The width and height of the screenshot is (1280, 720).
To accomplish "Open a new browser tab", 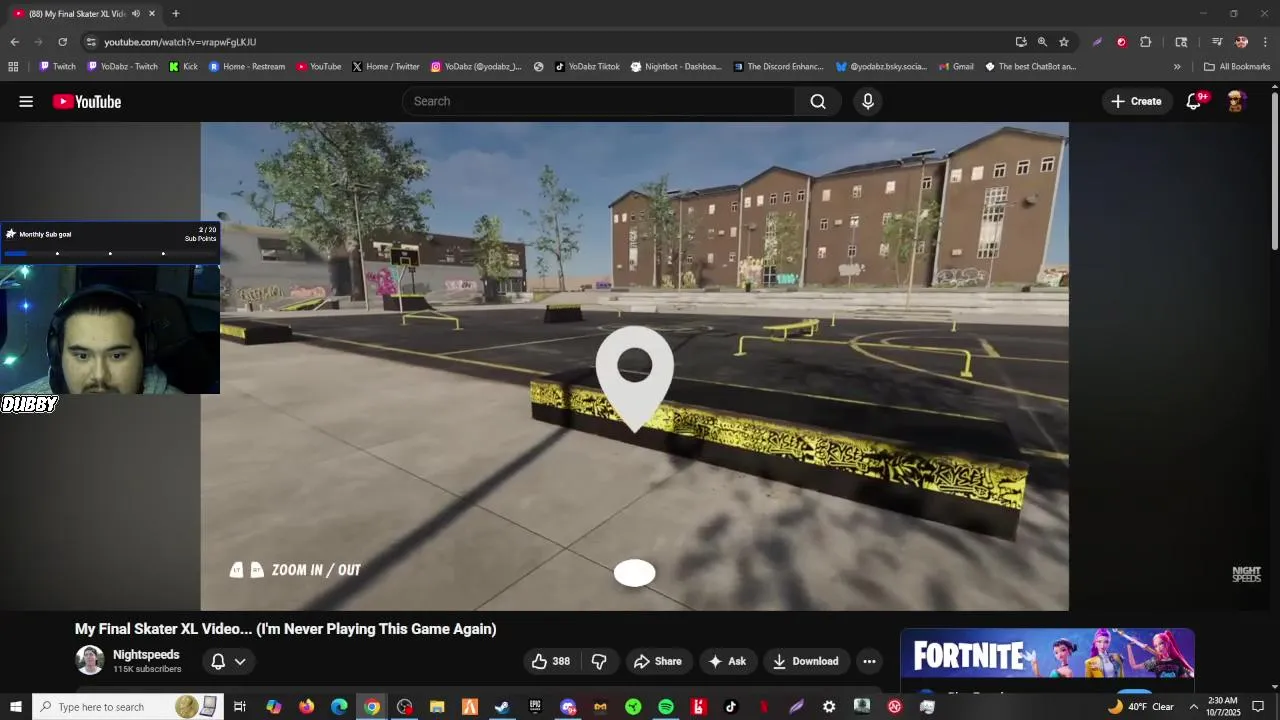I will click(175, 14).
